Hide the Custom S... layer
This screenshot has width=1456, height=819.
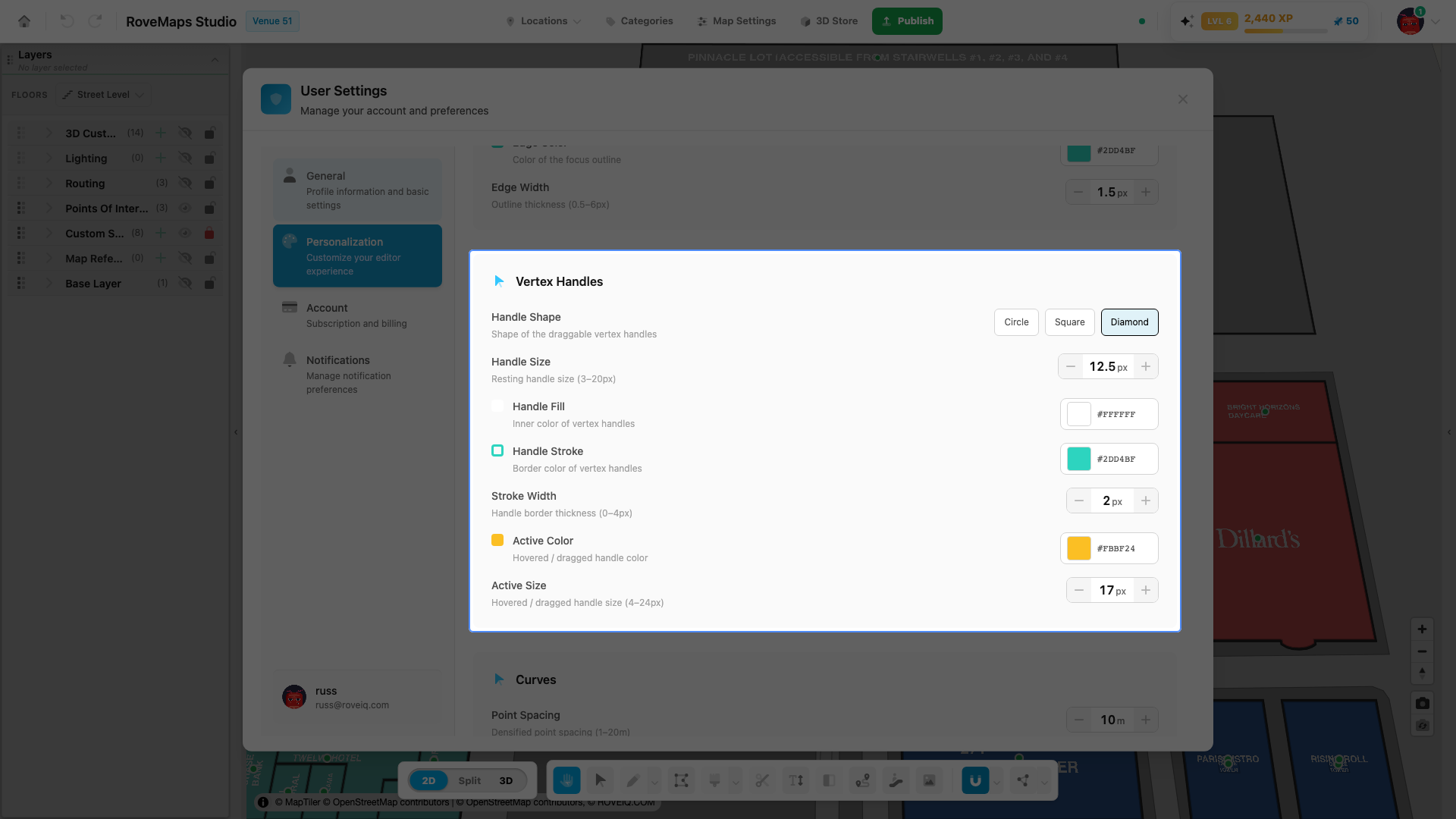pos(185,233)
